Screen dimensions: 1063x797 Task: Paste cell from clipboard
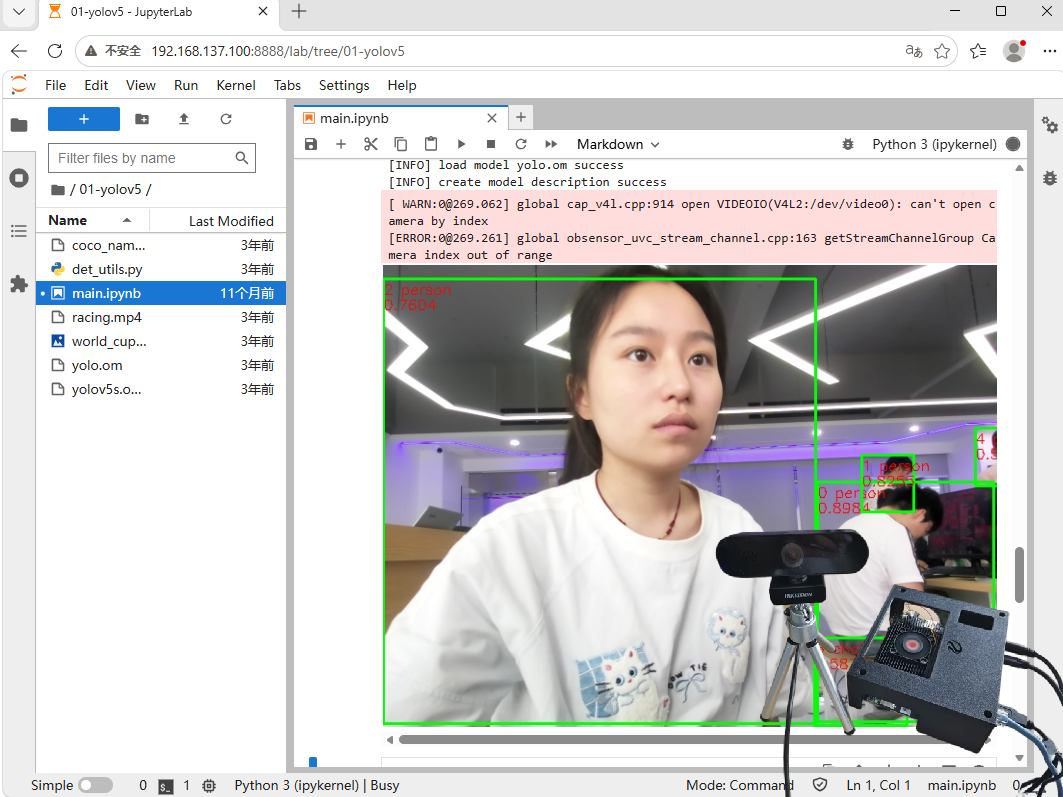[x=430, y=144]
